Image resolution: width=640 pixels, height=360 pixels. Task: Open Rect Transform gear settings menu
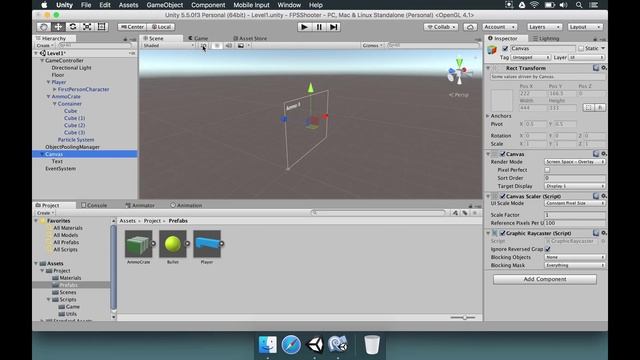click(604, 68)
